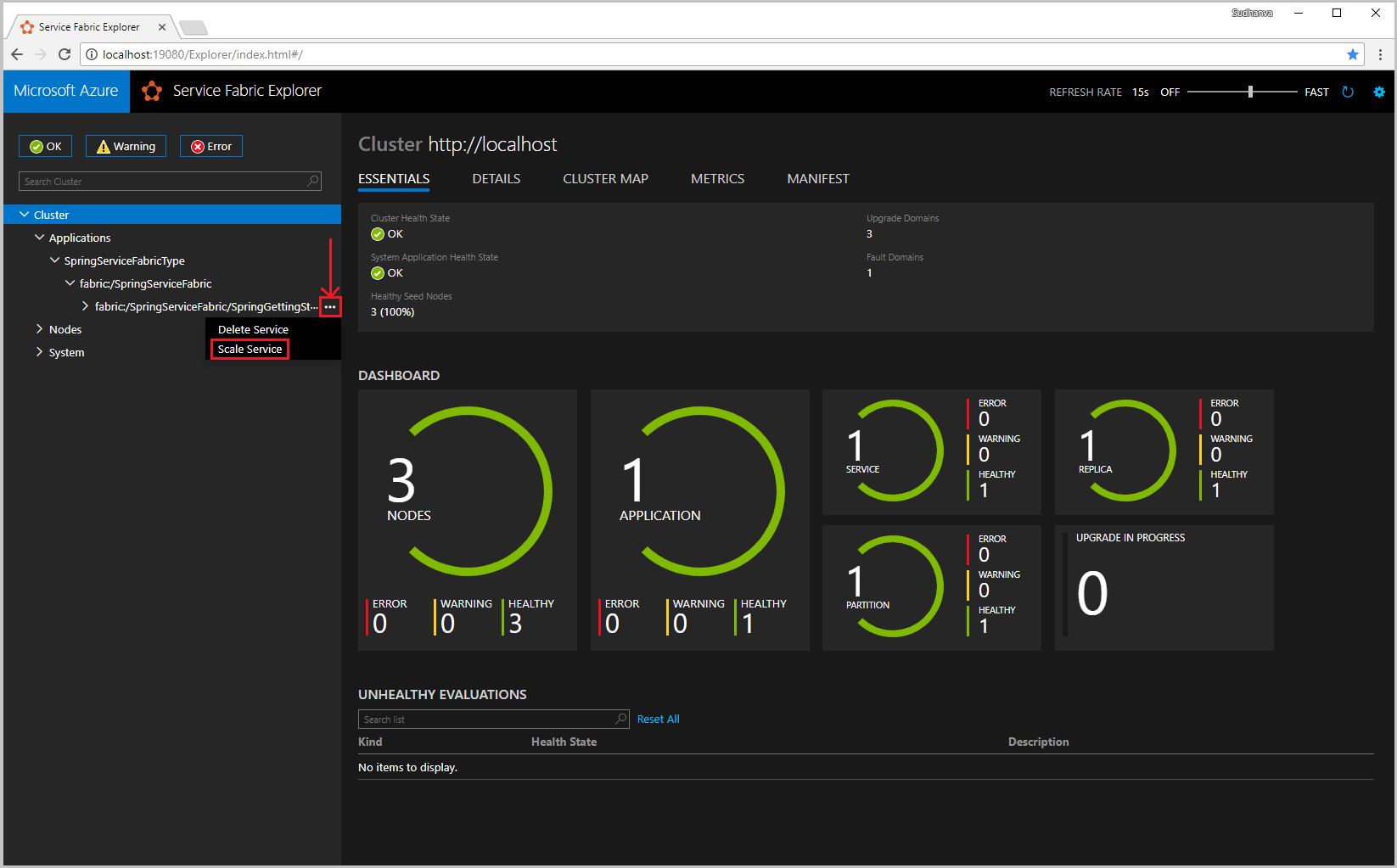Choose Scale Service from context menu
The image size is (1397, 868).
250,349
